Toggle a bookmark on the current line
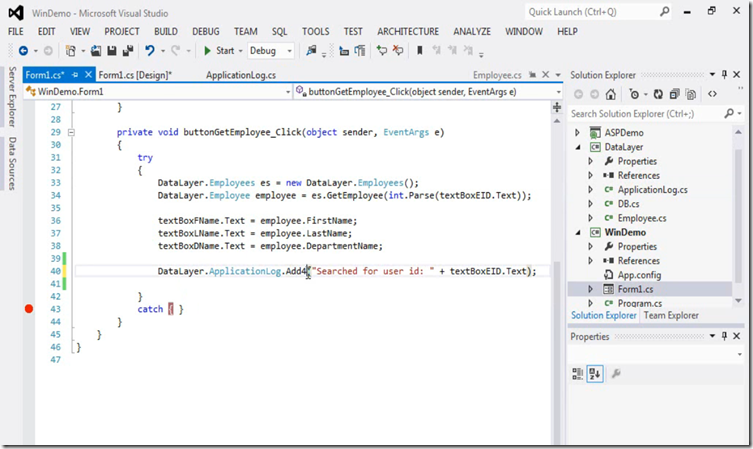 [x=420, y=50]
